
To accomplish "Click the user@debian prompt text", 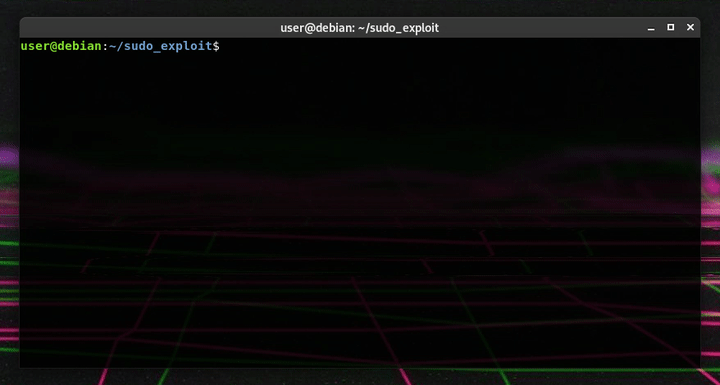I will pyautogui.click(x=61, y=46).
